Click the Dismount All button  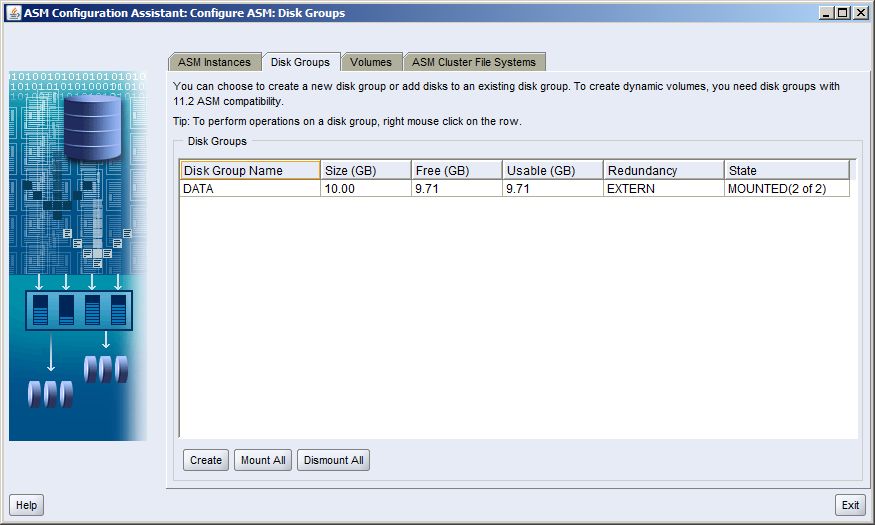tap(334, 460)
